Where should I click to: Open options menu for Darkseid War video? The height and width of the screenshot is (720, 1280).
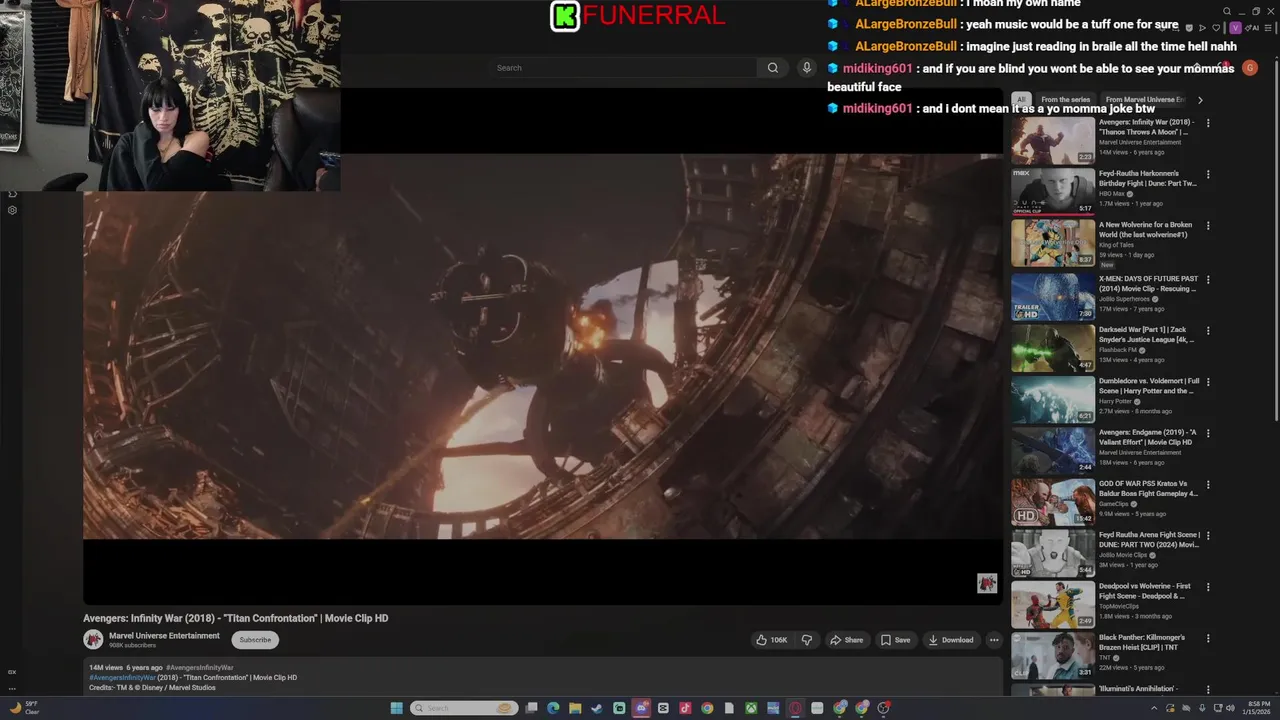[1208, 330]
